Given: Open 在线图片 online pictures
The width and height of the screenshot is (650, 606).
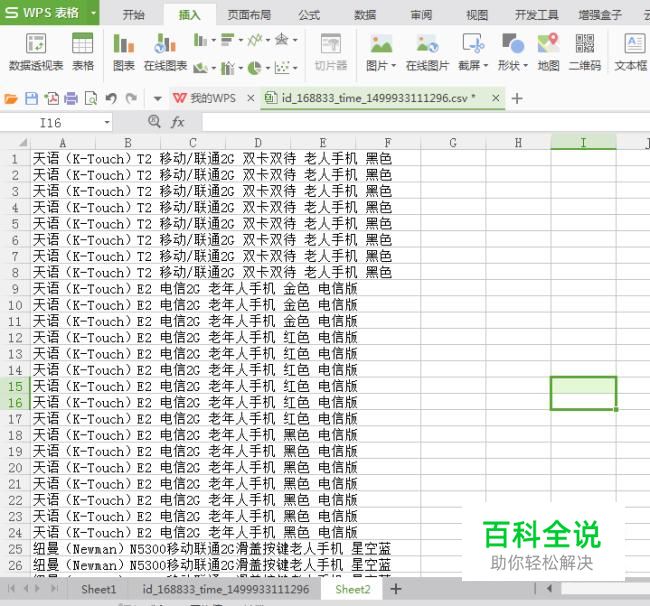Looking at the screenshot, I should (427, 52).
